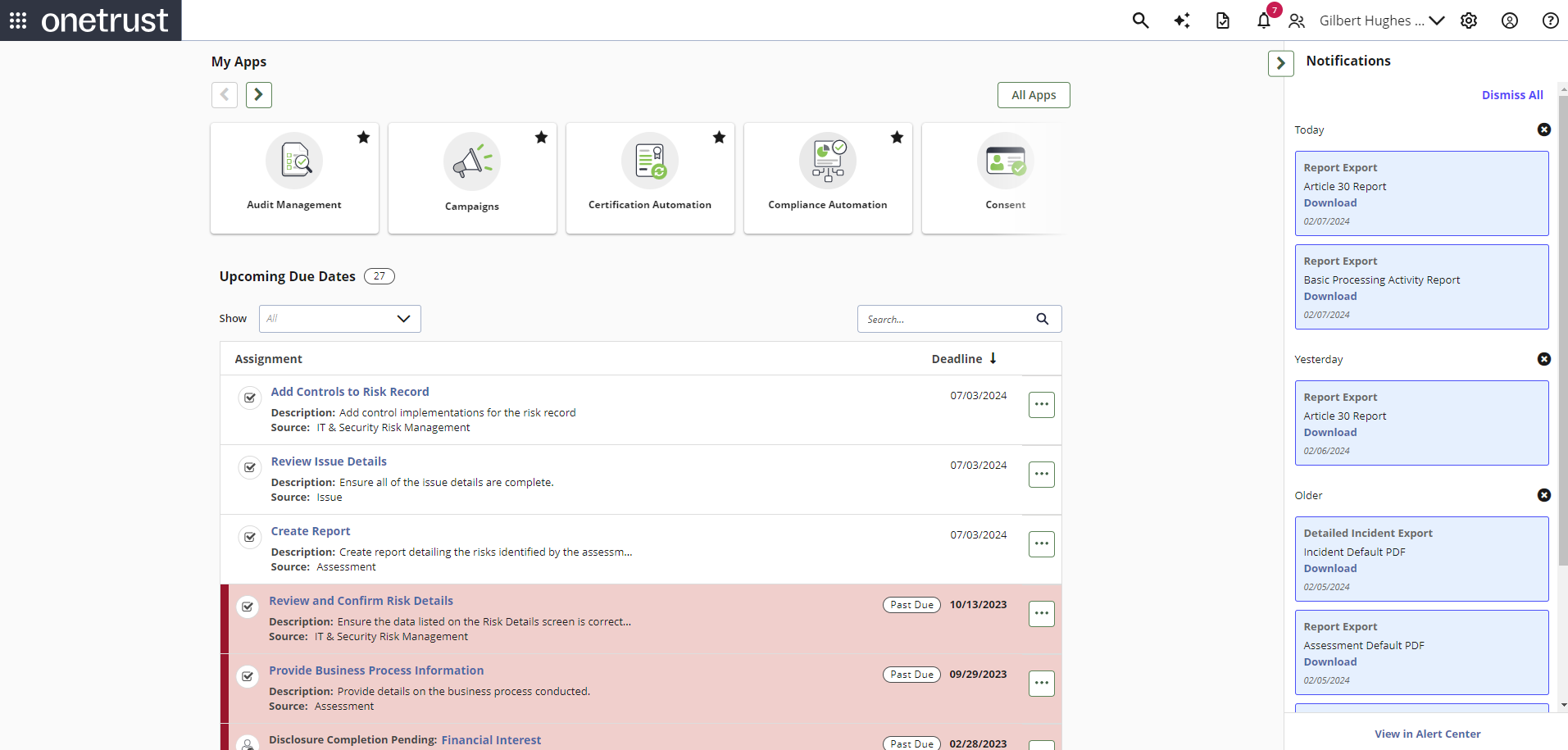Open the Compliance Automation app
1568x750 pixels.
coord(828,178)
